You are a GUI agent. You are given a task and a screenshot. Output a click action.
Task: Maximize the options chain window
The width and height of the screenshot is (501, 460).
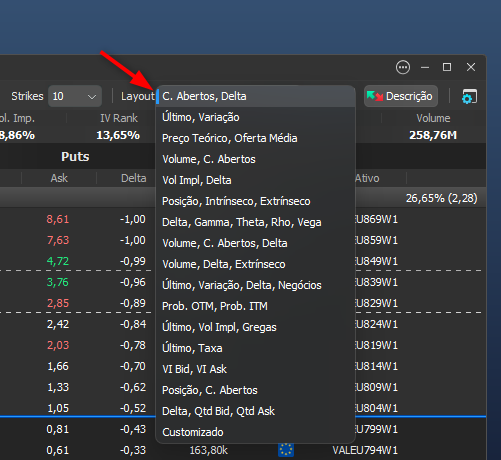(x=447, y=67)
